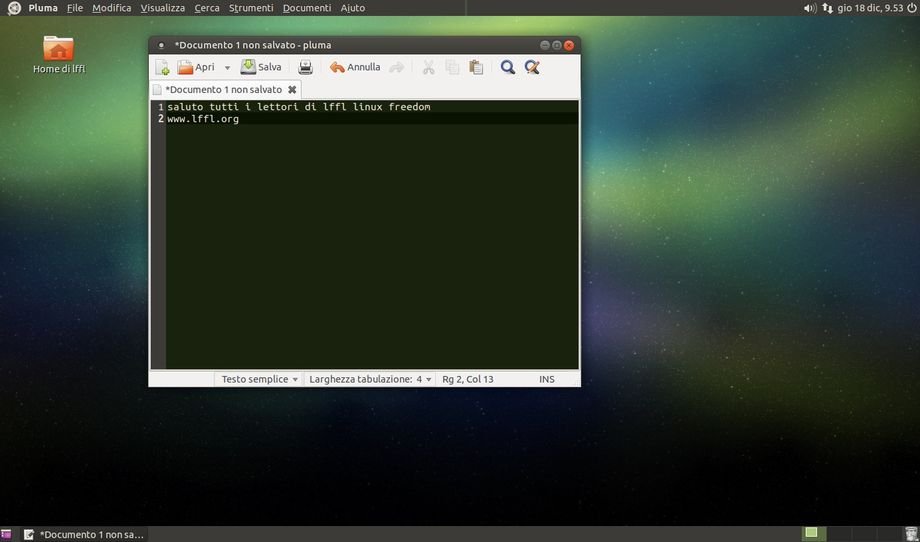Open the Home di lffl folder

click(58, 50)
